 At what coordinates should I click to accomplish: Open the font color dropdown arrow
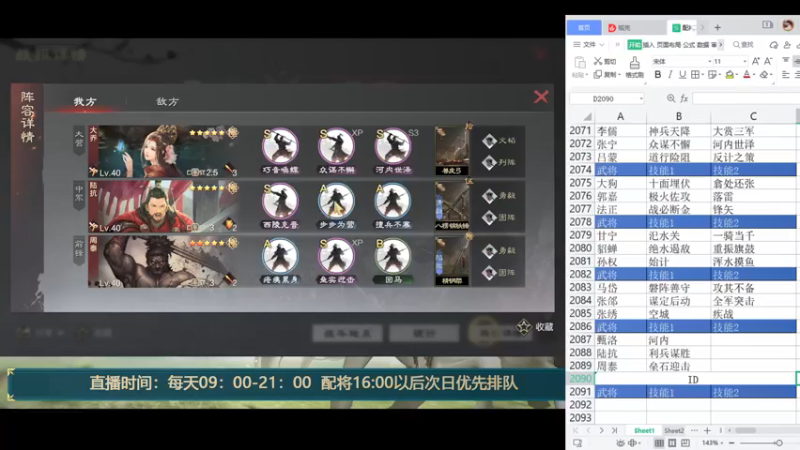coord(754,76)
